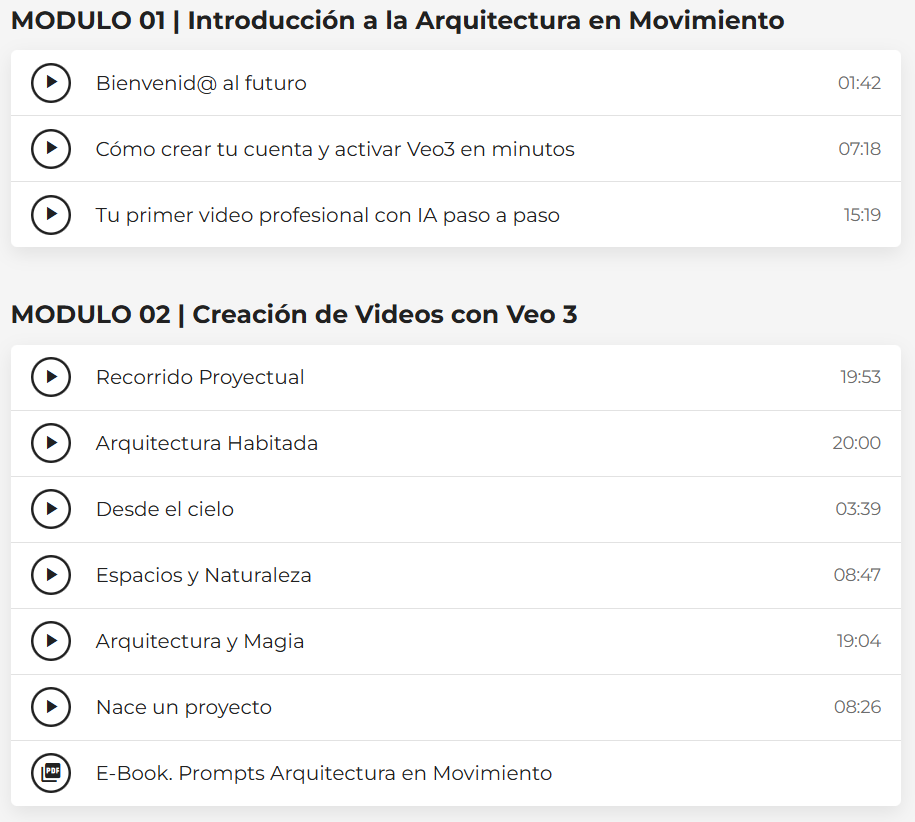Start Arquitectura Habitada via its play icon
915x822 pixels.
51,443
